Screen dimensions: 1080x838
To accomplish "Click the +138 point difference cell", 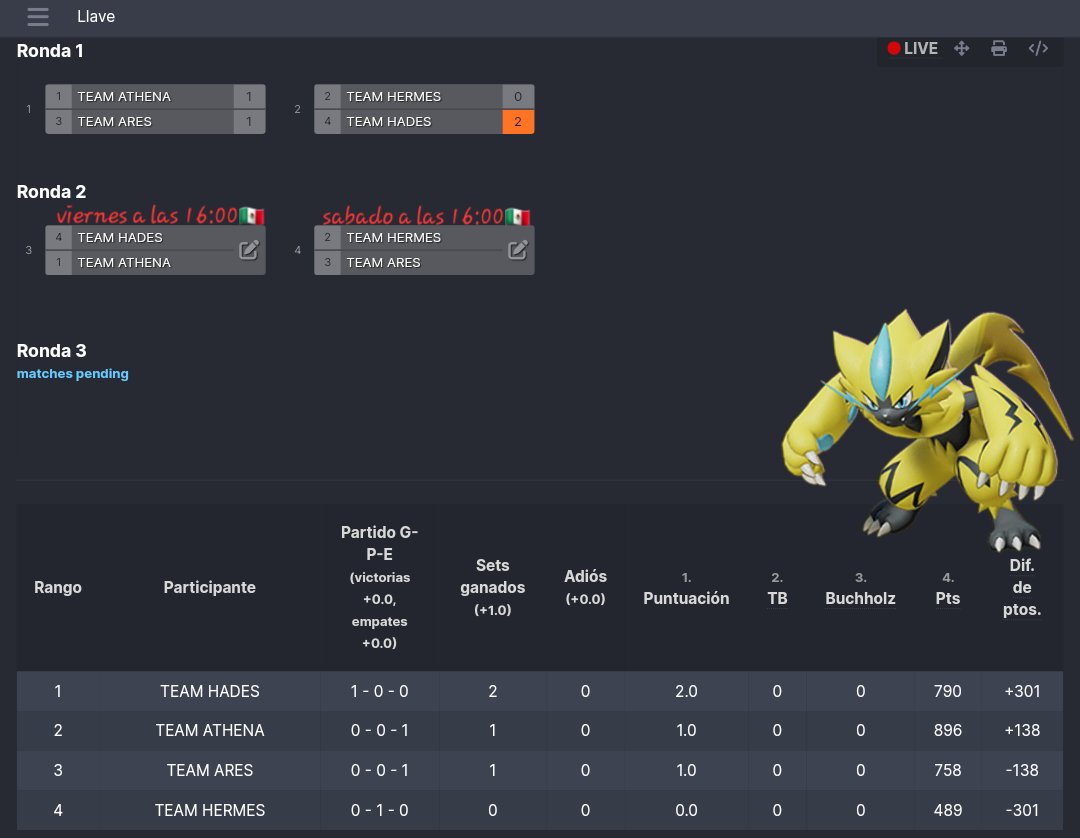I will (x=1022, y=731).
